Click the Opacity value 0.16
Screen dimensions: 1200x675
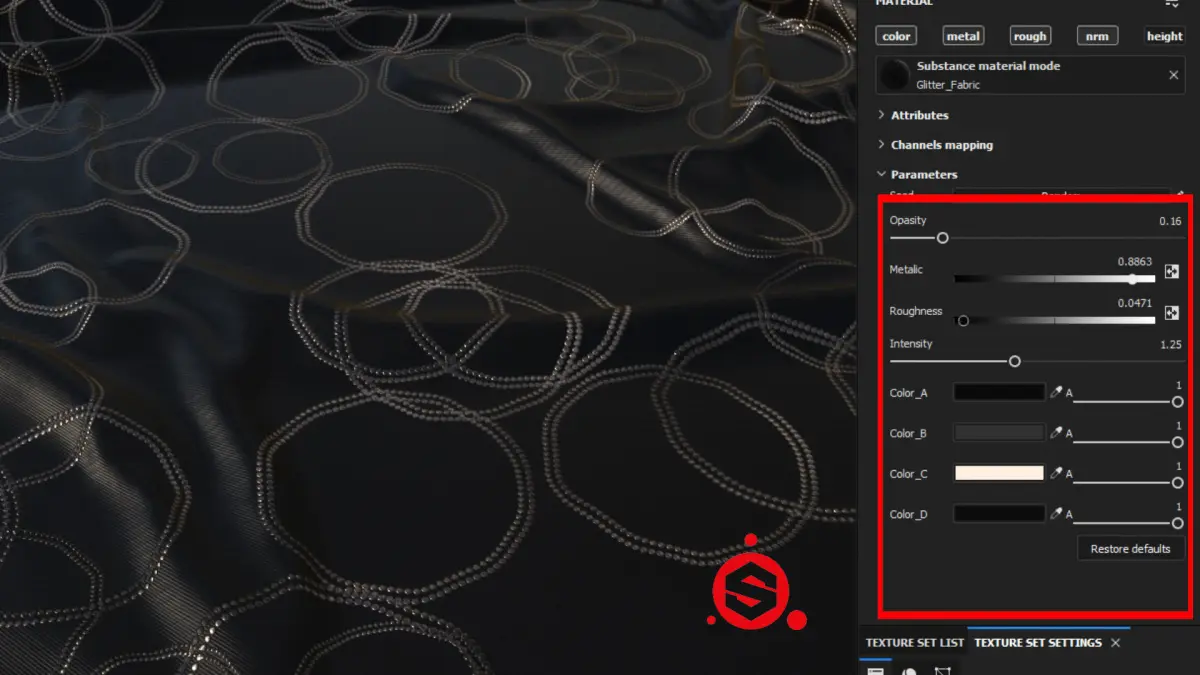[1170, 221]
